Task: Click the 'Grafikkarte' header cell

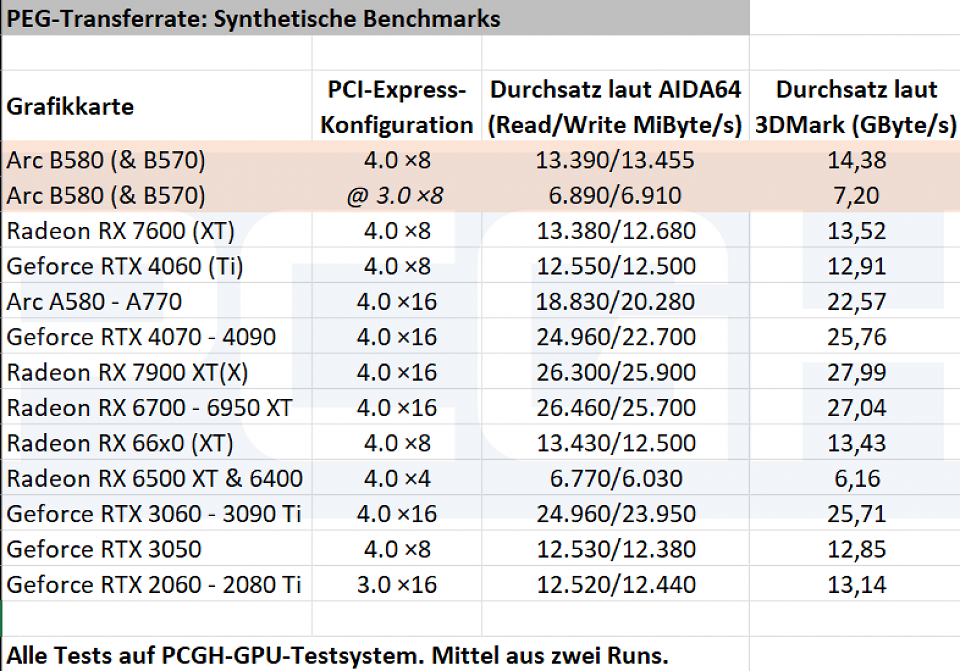Action: [x=157, y=106]
